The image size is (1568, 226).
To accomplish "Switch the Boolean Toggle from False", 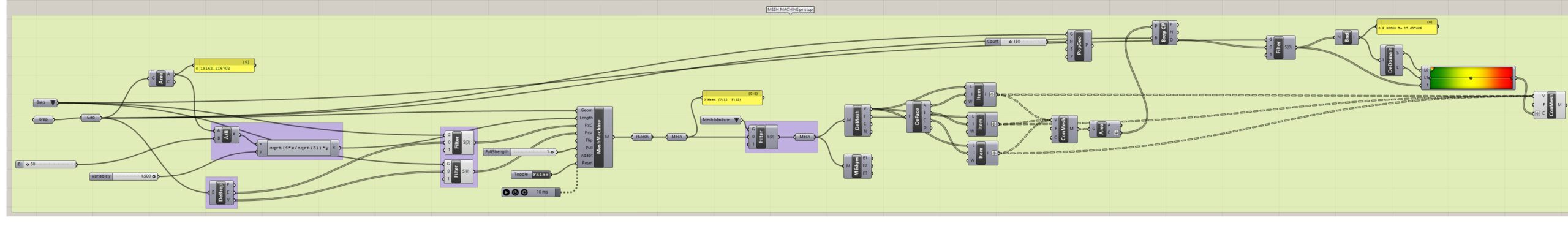I will click(x=540, y=175).
